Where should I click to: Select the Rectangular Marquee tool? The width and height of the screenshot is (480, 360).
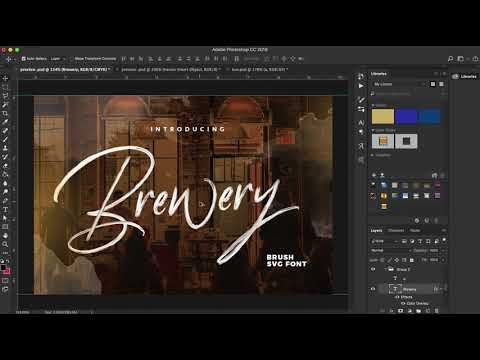click(5, 87)
